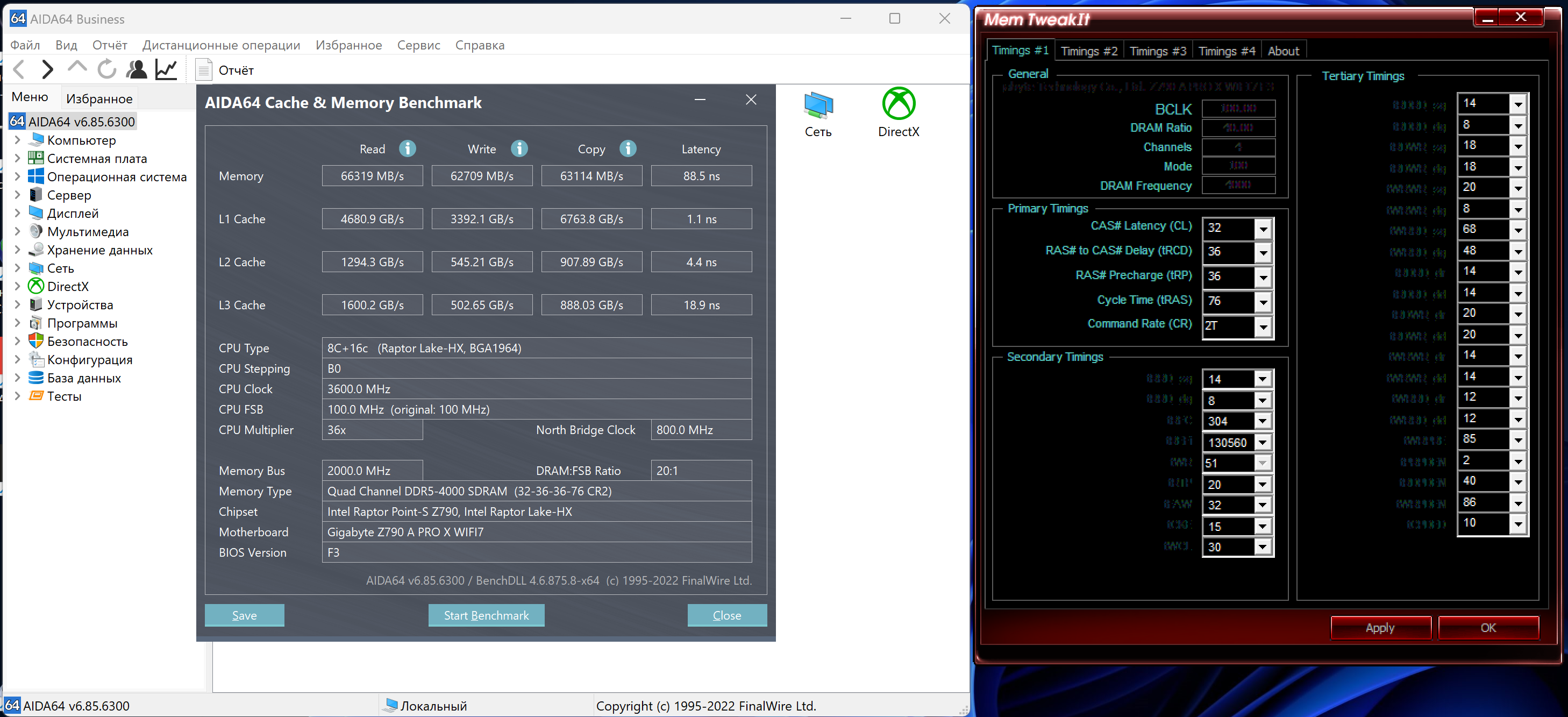The width and height of the screenshot is (1568, 717).
Task: Expand the Компьютер tree node
Action: pyautogui.click(x=17, y=140)
